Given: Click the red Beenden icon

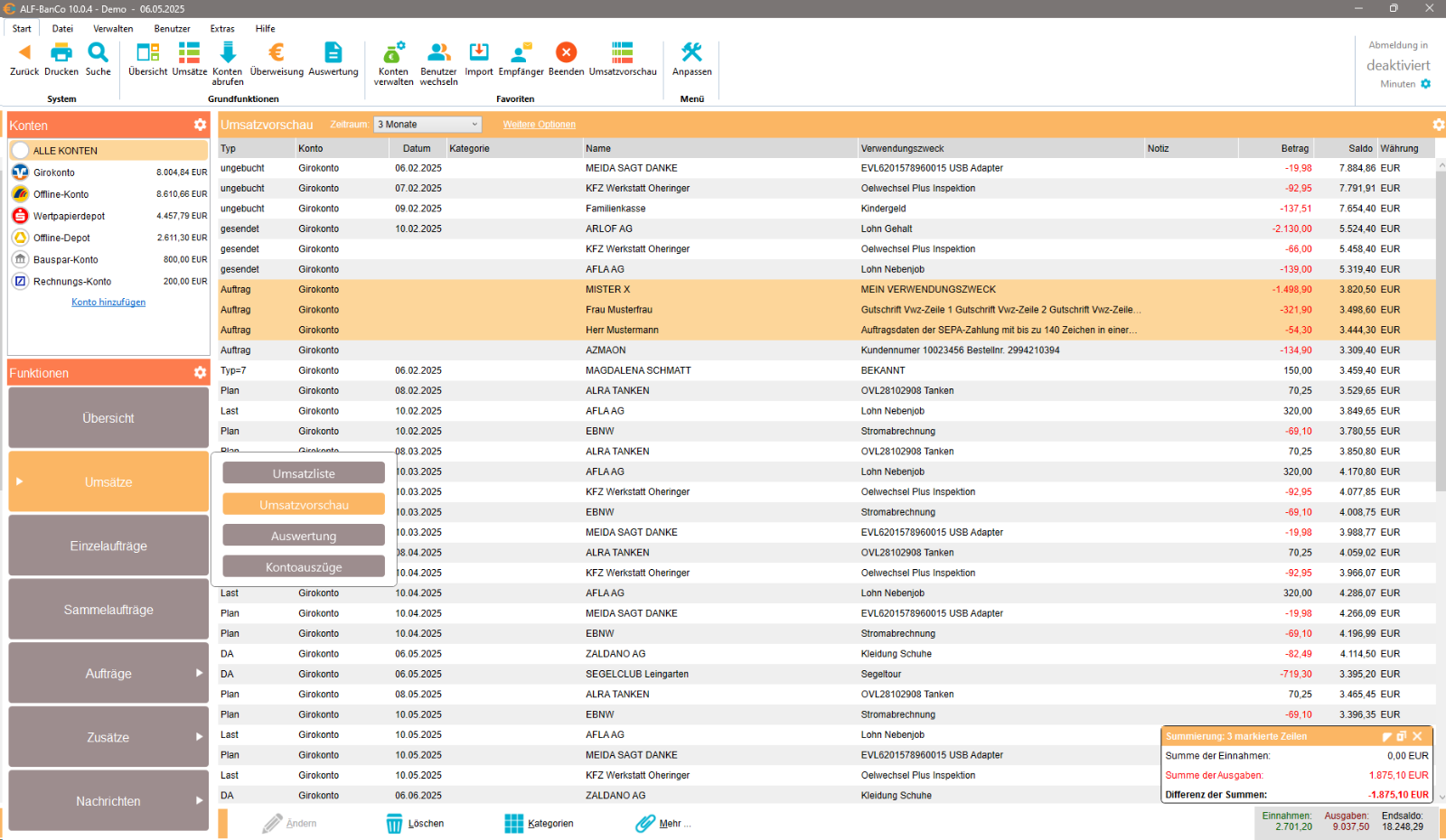Looking at the screenshot, I should (x=567, y=52).
